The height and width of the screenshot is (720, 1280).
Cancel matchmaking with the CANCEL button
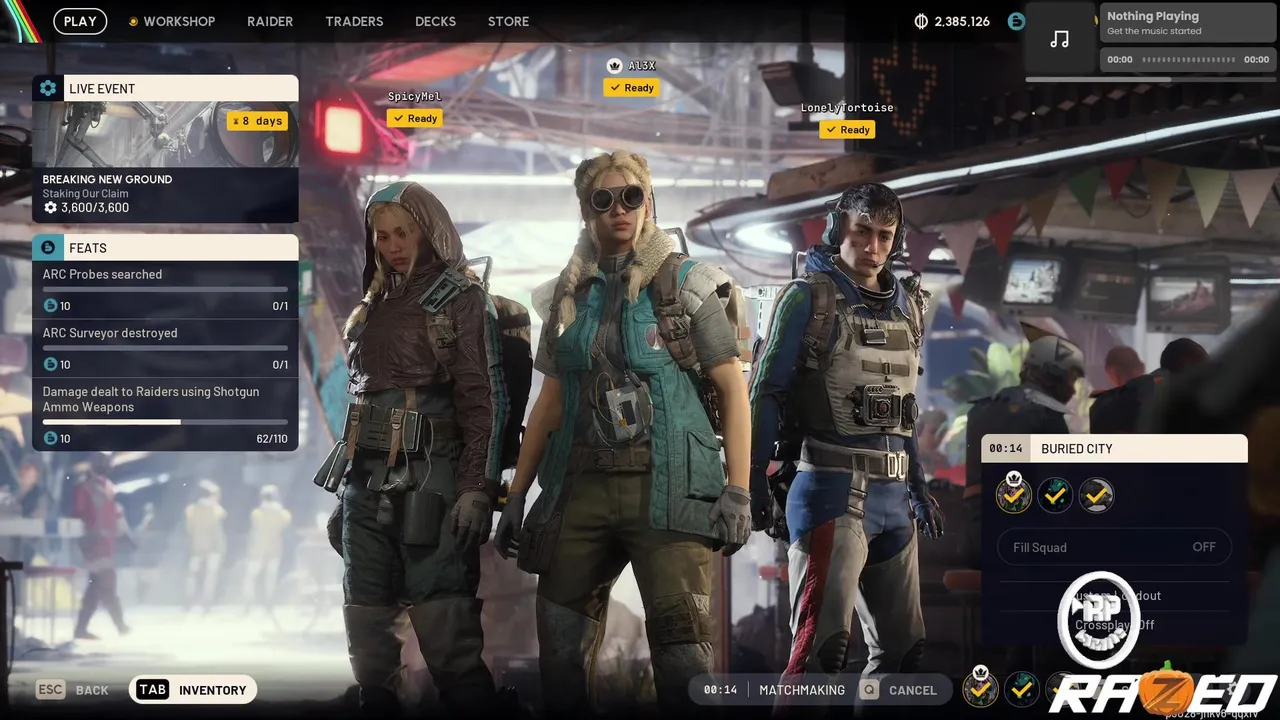point(900,690)
